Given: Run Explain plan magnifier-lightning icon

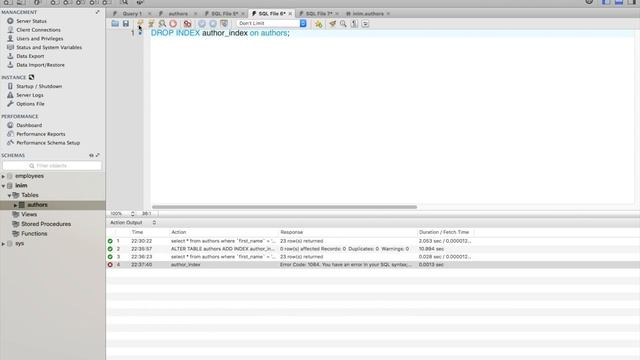Looking at the screenshot, I should (162, 24).
